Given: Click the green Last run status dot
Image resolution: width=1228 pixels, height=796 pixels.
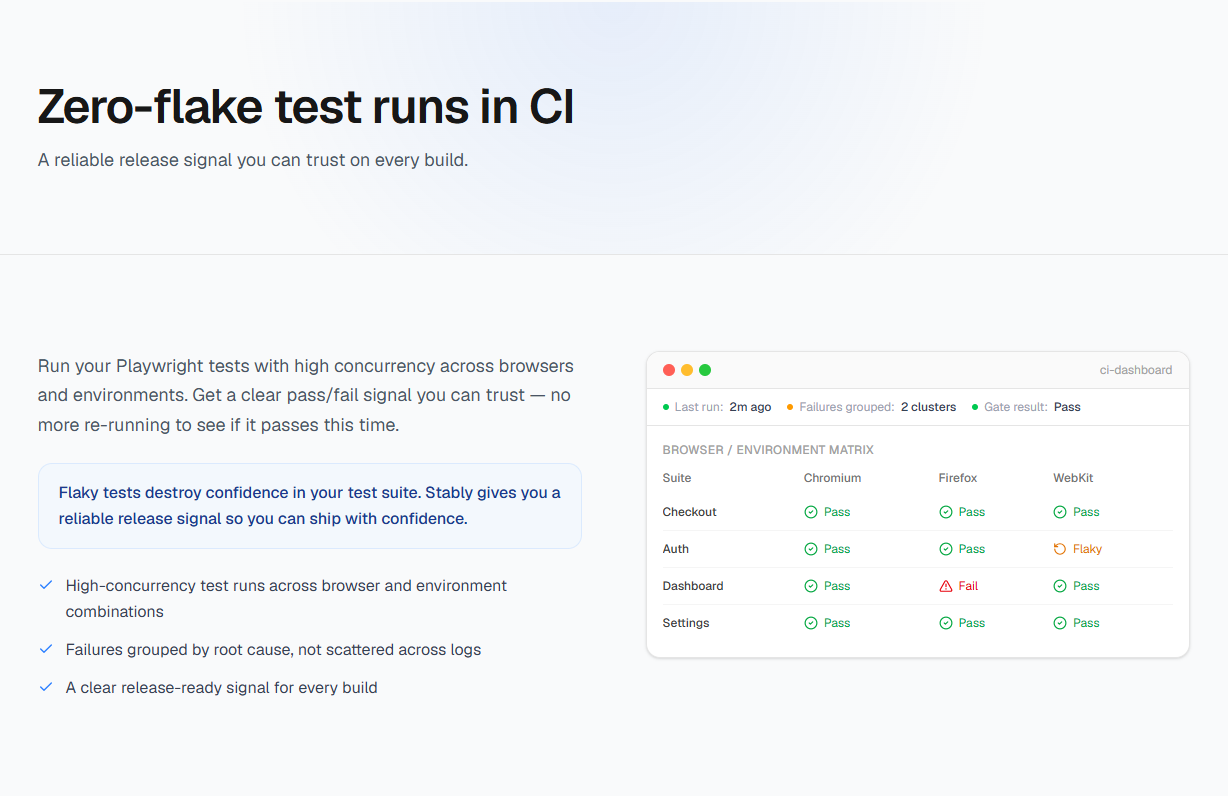Looking at the screenshot, I should click(x=666, y=407).
